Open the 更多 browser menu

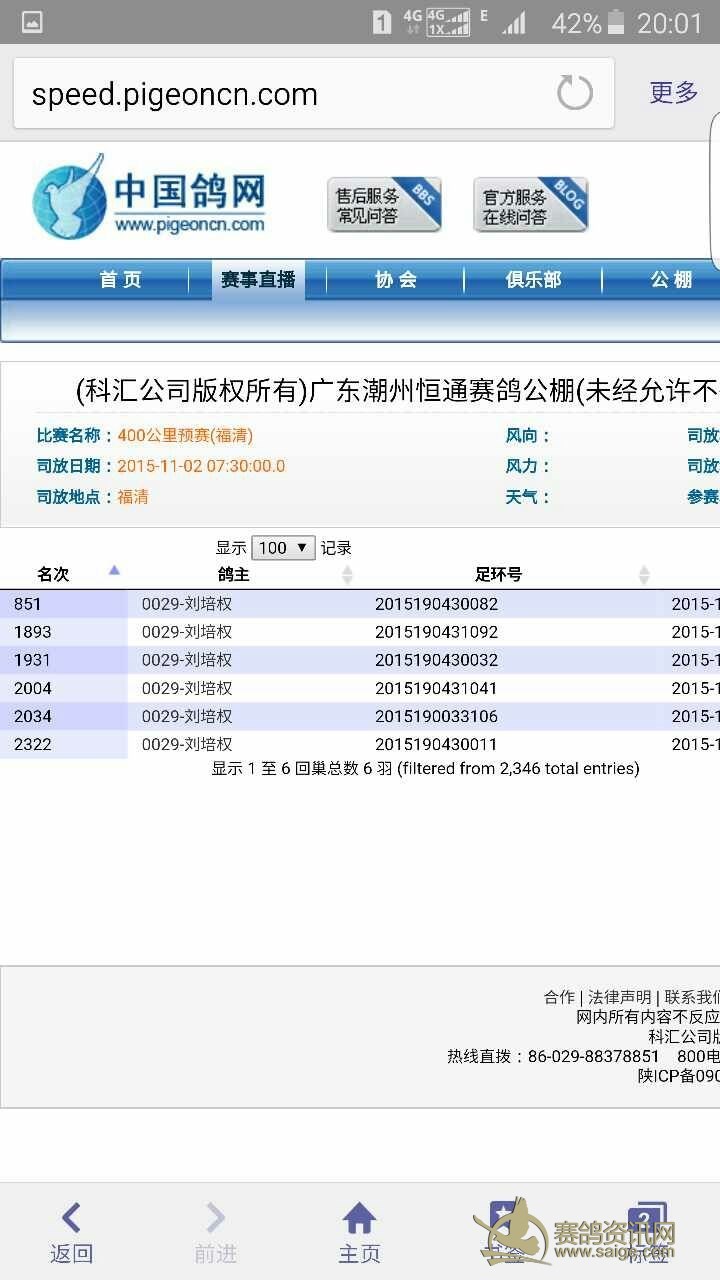click(x=673, y=93)
